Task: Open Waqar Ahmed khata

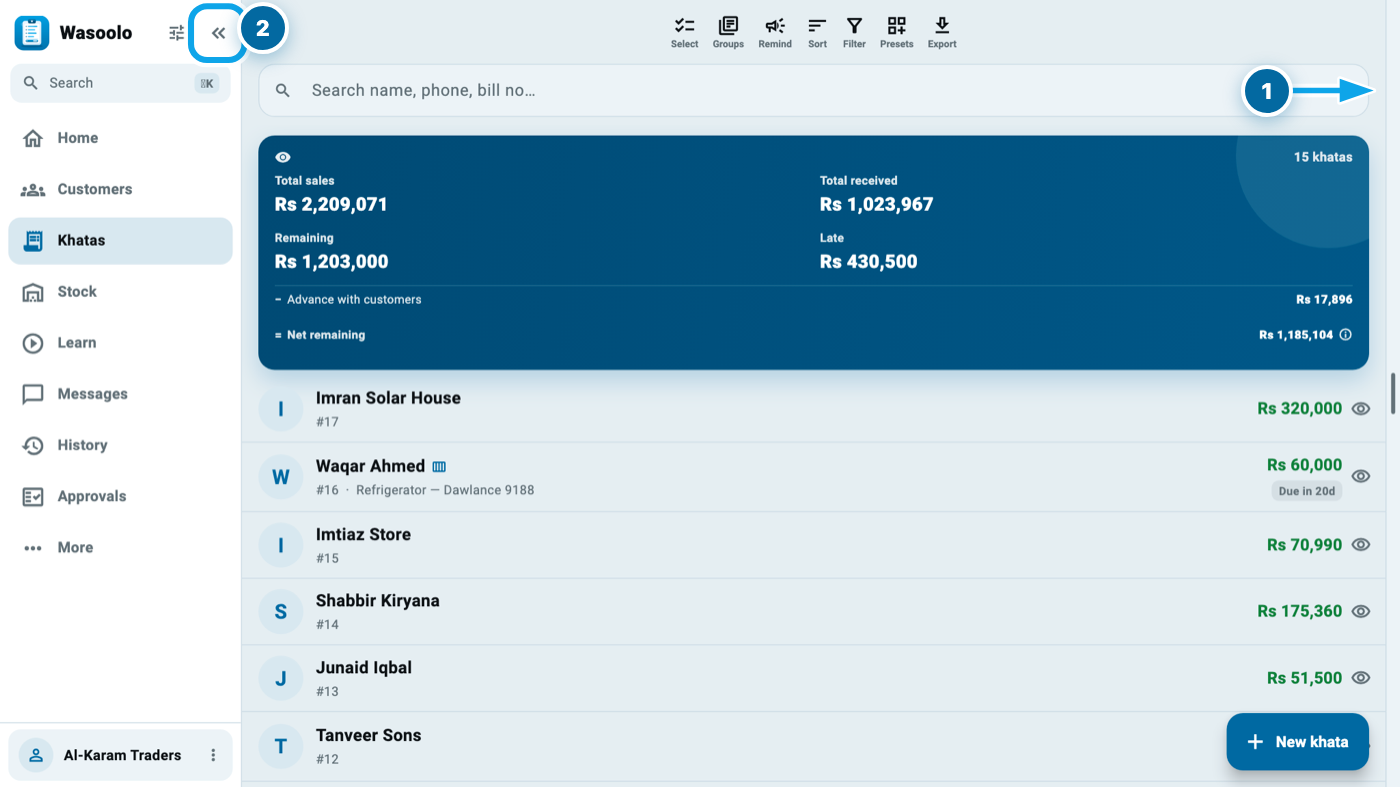Action: pyautogui.click(x=813, y=477)
